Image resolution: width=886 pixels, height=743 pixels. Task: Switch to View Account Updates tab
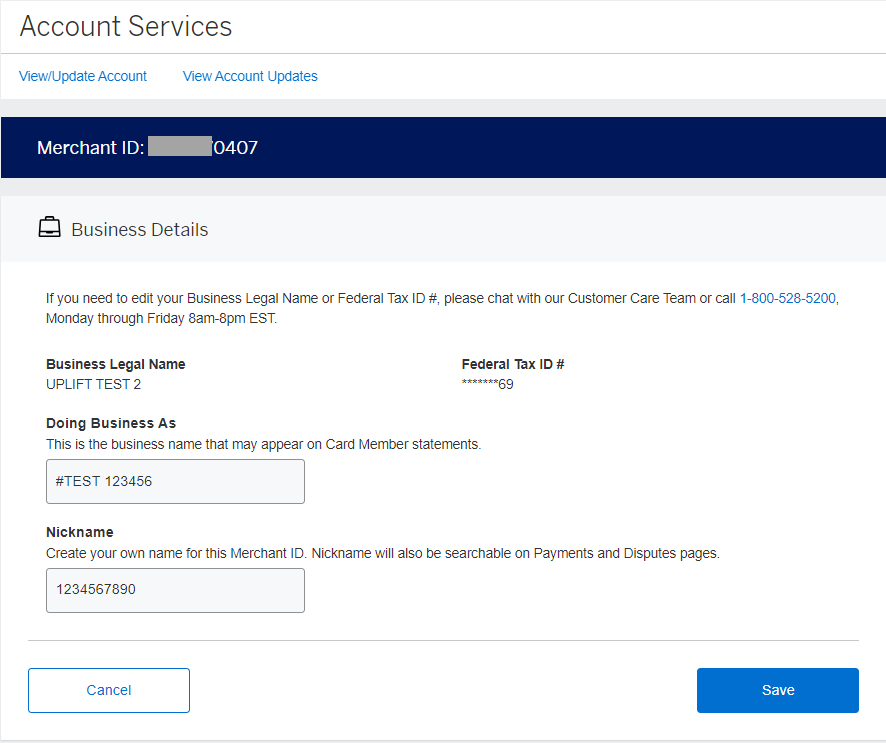[x=249, y=76]
